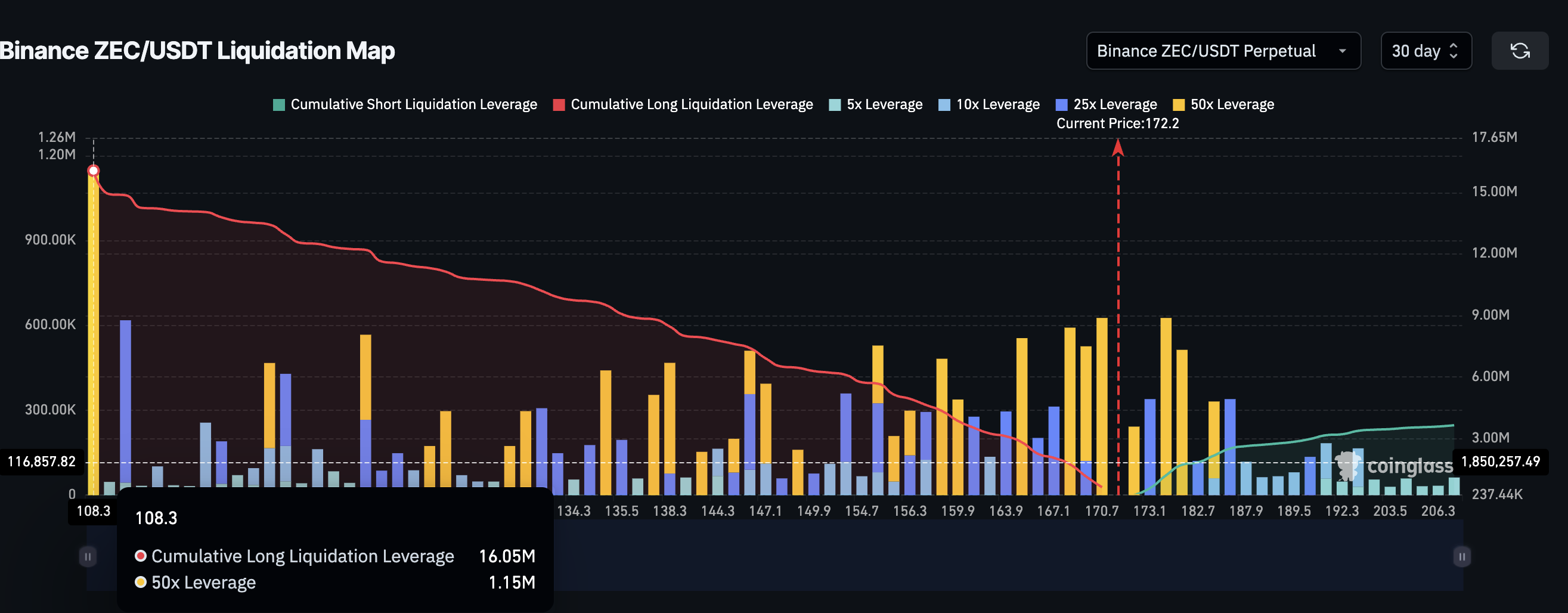Click the tallest yellow bar at price 108.3
Viewport: 1568px width, 613px height.
tap(92, 335)
